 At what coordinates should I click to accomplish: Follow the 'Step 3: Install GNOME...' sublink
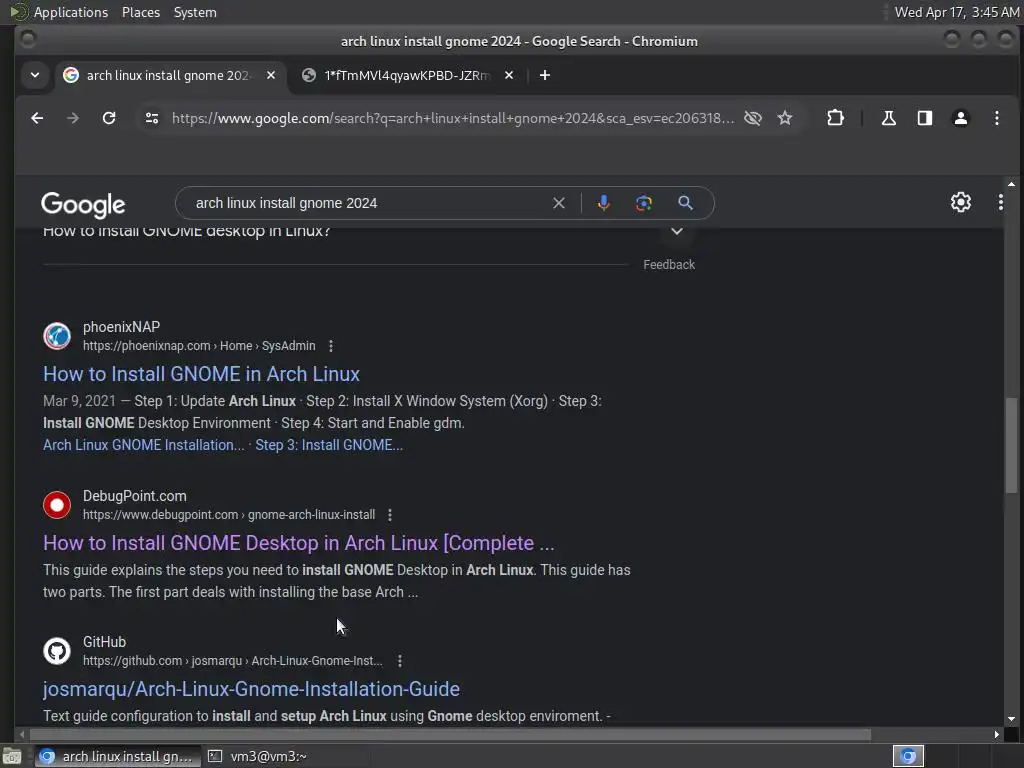click(x=329, y=445)
